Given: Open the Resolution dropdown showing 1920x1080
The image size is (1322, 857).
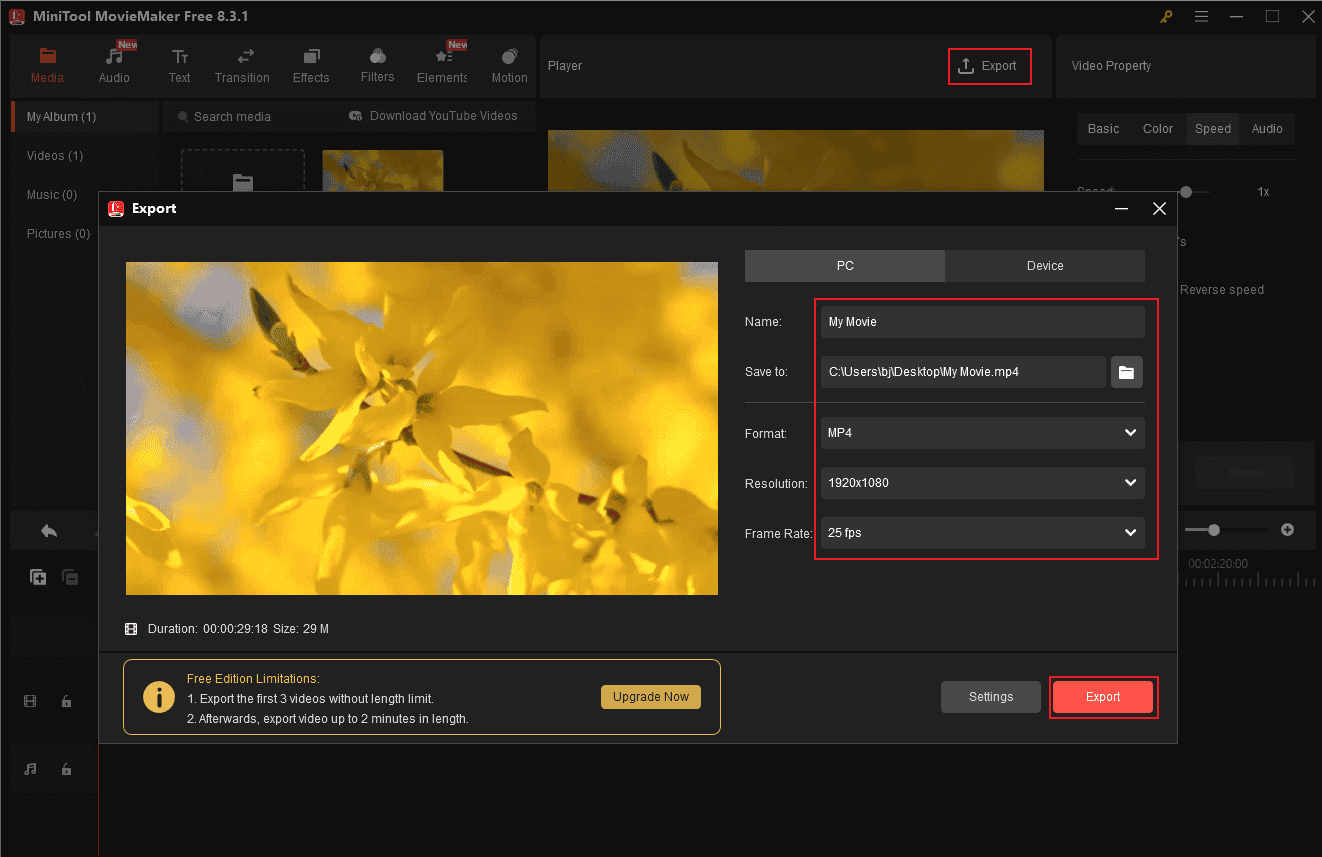Looking at the screenshot, I should [x=982, y=483].
